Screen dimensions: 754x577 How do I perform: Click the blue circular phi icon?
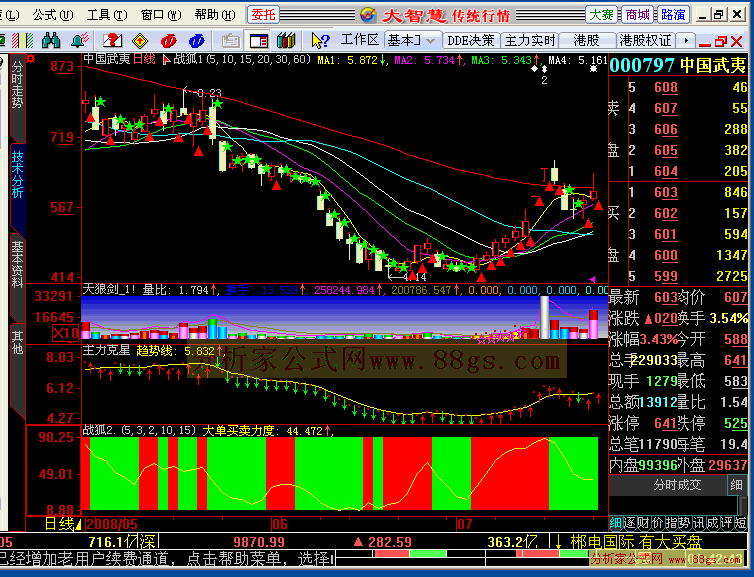click(x=197, y=41)
